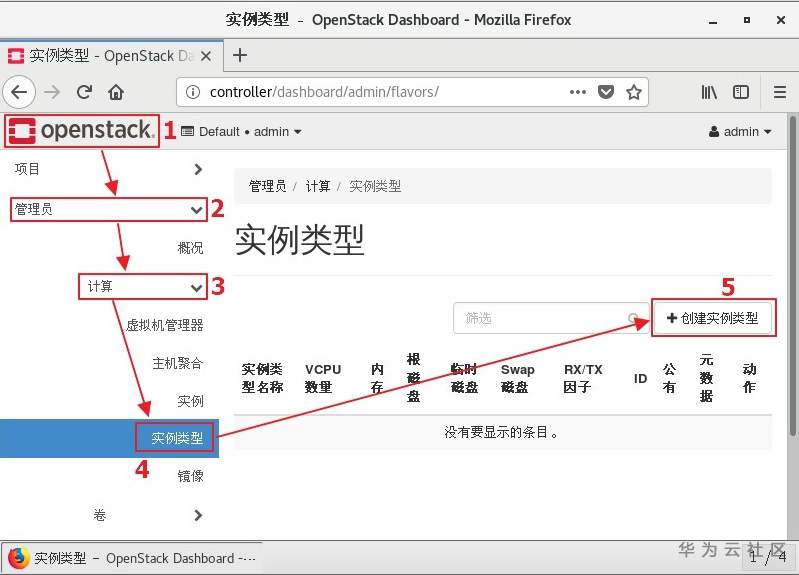Screen dimensions: 799x575
Task: Click the 计算 breadcrumb link
Action: [x=317, y=186]
